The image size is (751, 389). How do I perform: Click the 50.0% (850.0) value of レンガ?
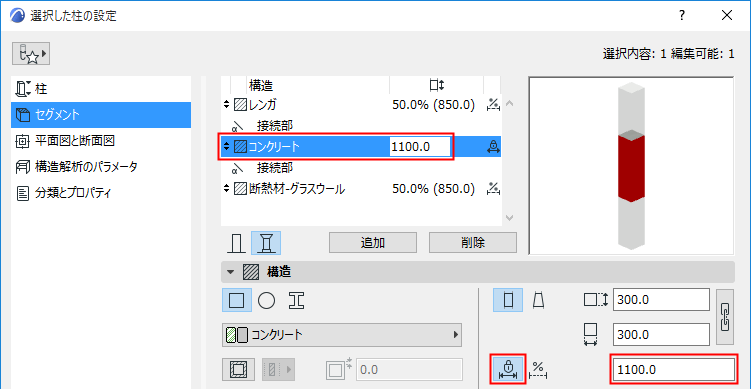click(x=433, y=104)
